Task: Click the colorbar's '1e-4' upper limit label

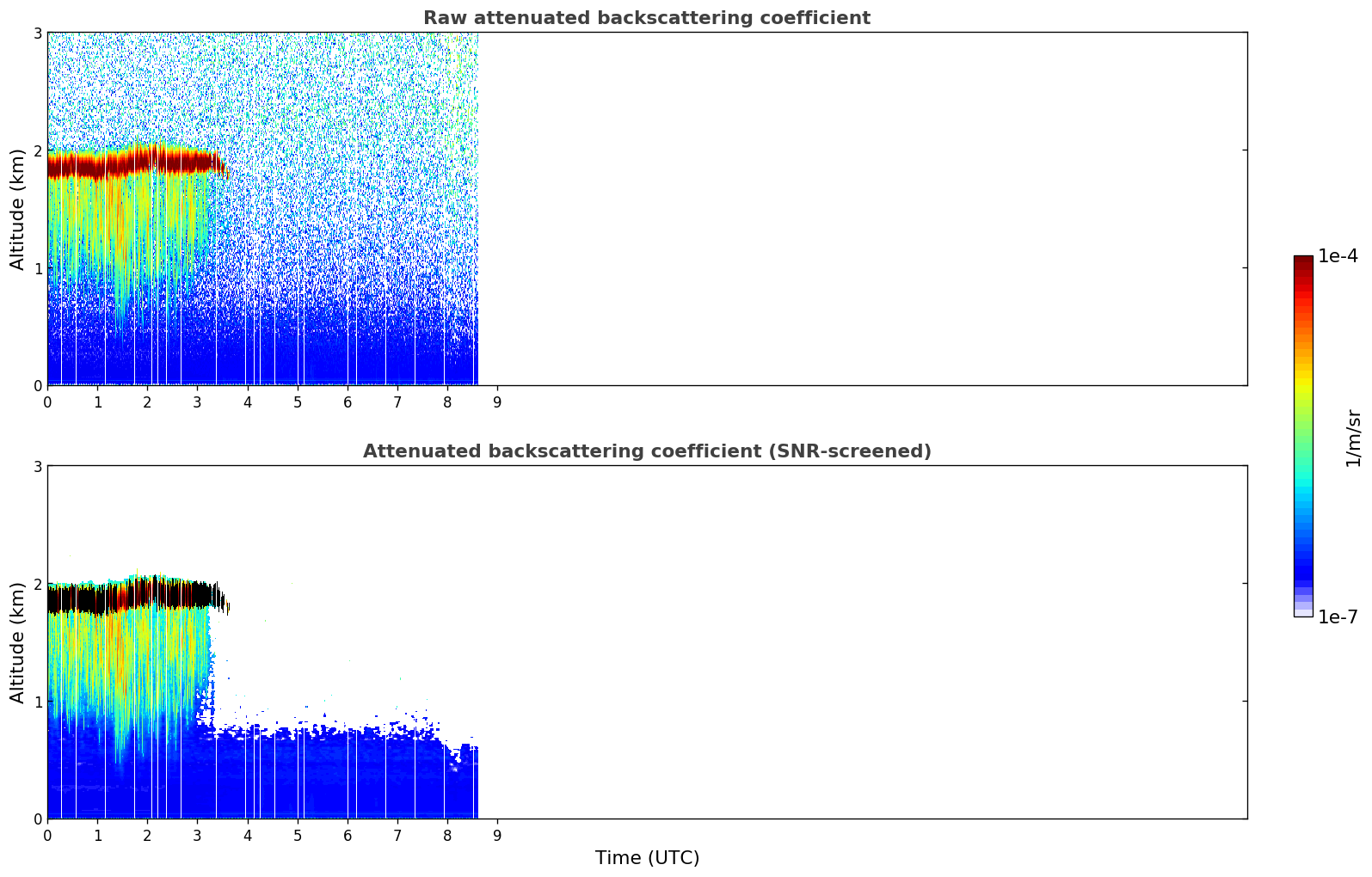Action: coord(1338,256)
